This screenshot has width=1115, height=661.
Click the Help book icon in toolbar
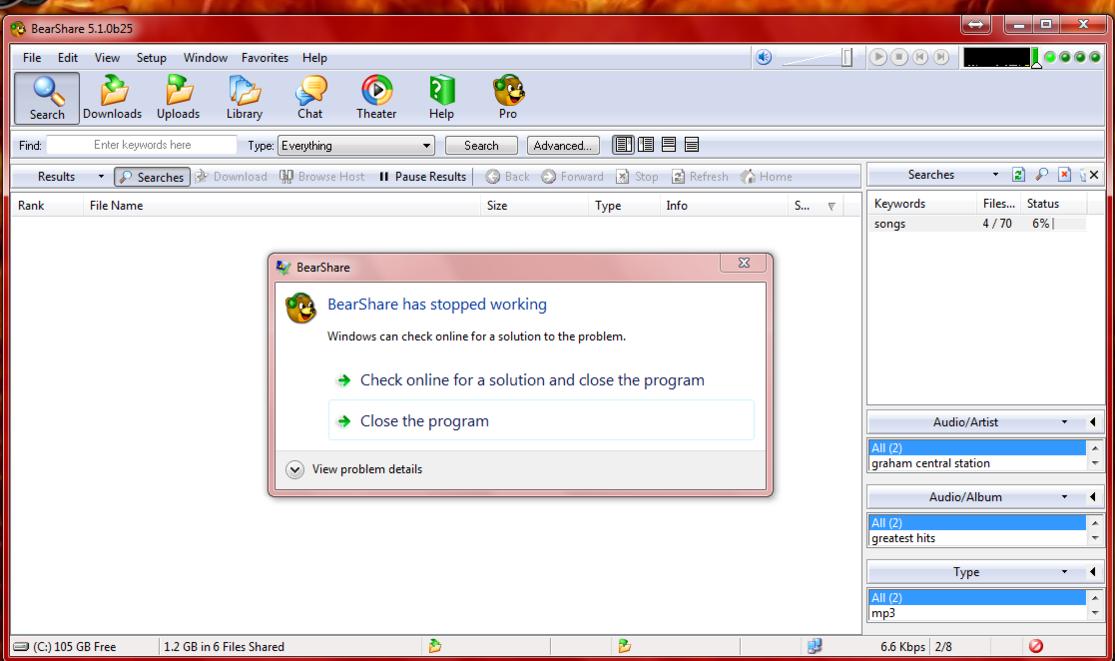(441, 97)
